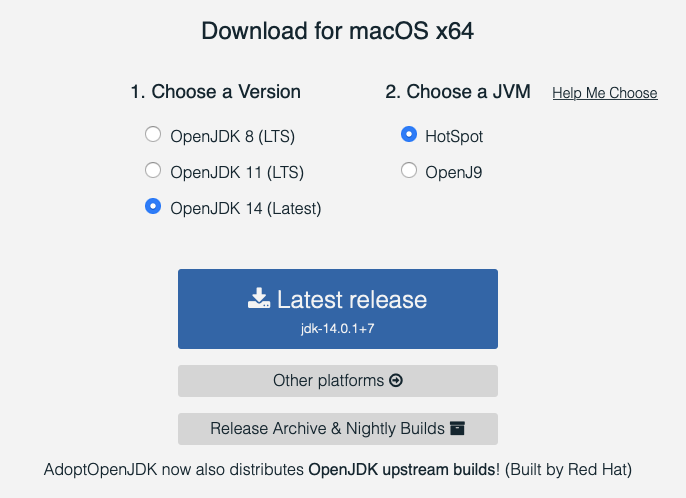
Task: Click the OpenJDK 14 (Latest) label text
Action: click(245, 208)
